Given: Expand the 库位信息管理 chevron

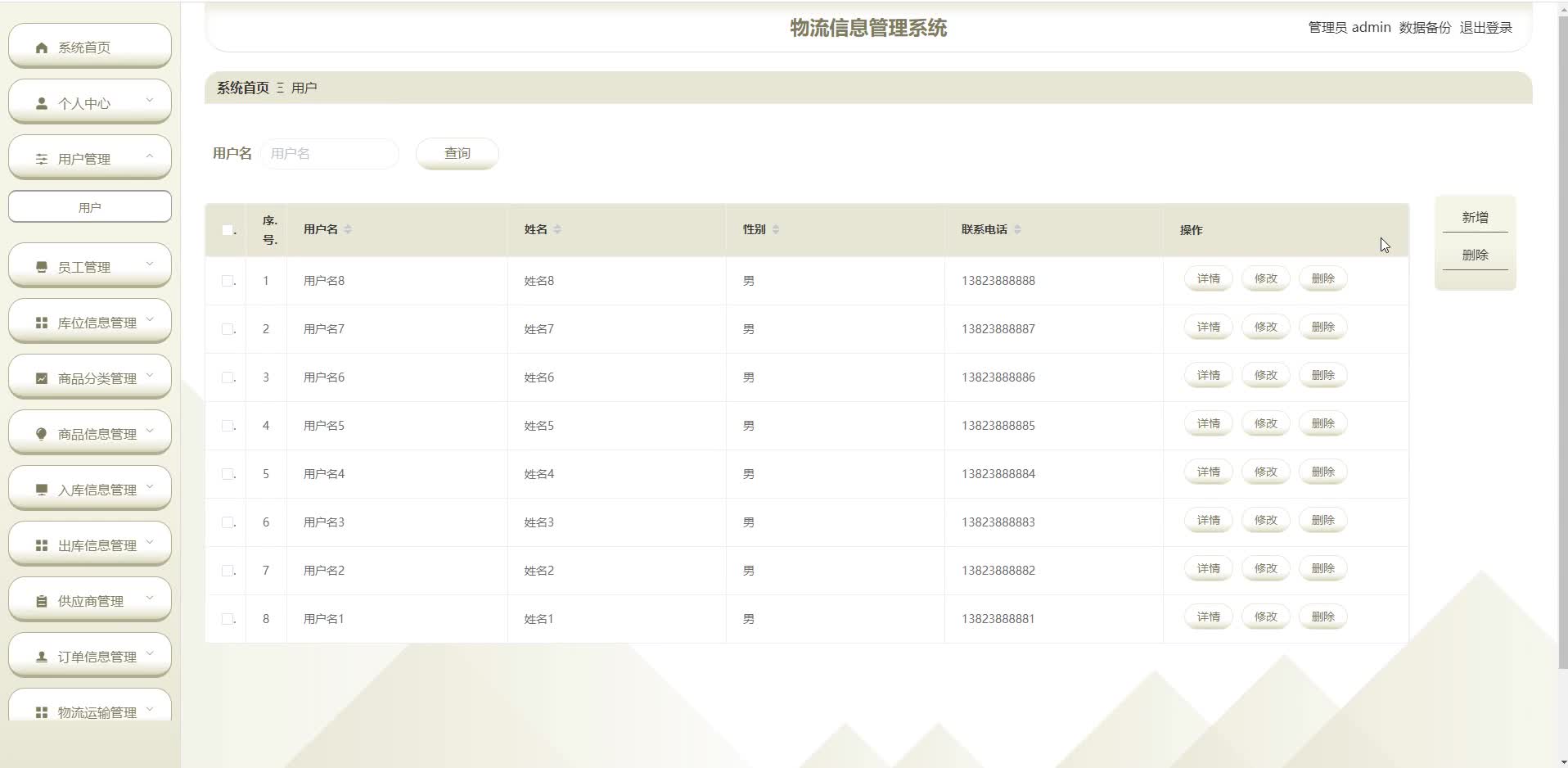Looking at the screenshot, I should tap(150, 319).
